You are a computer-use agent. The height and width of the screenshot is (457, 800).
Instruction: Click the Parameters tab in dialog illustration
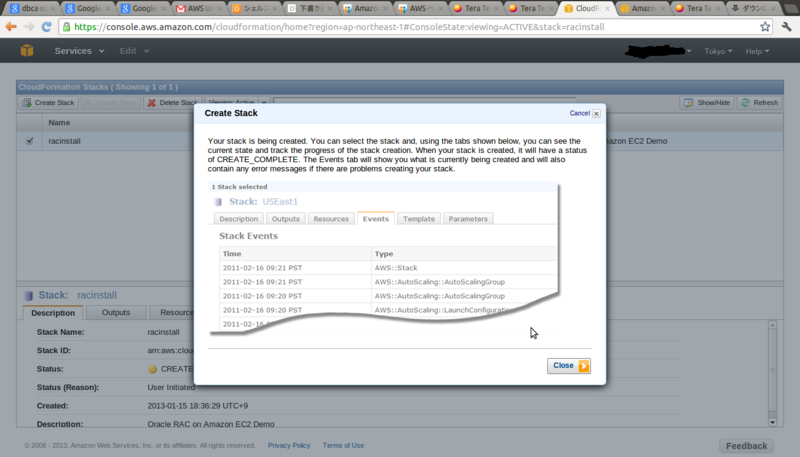click(x=468, y=219)
